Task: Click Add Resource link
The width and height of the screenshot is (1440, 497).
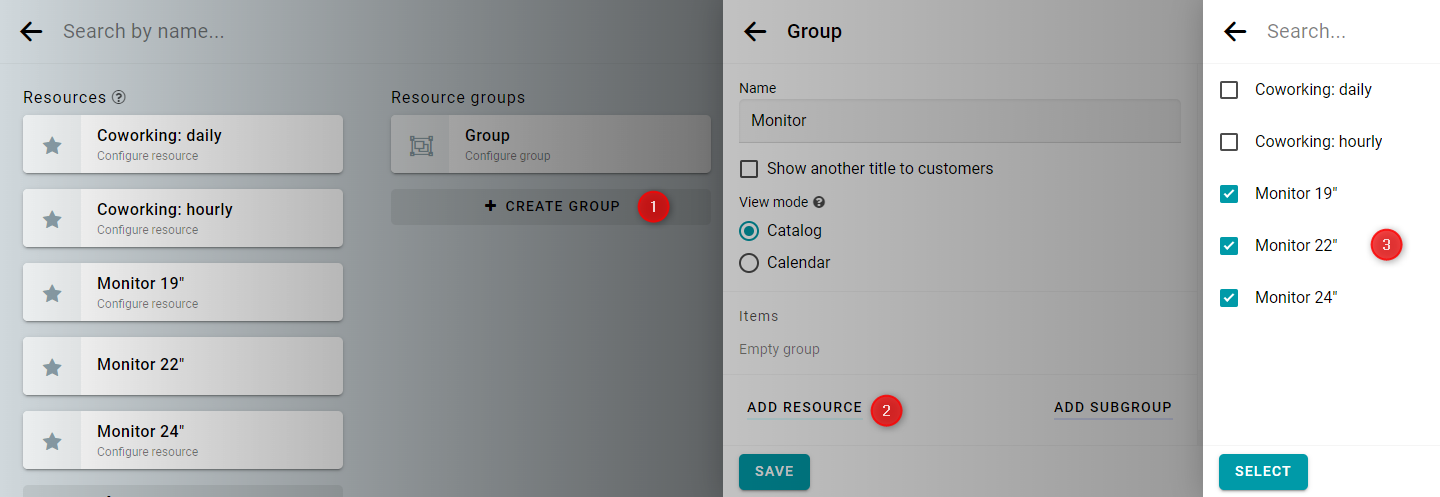Action: (804, 407)
